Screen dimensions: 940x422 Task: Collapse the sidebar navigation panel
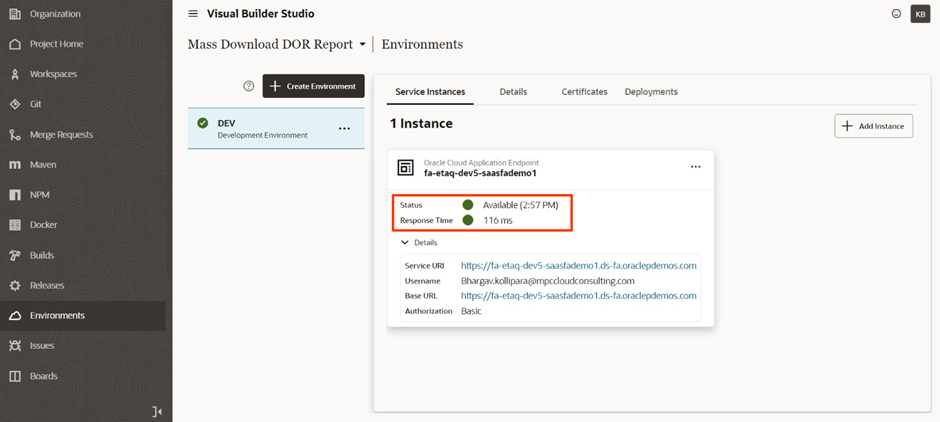157,411
